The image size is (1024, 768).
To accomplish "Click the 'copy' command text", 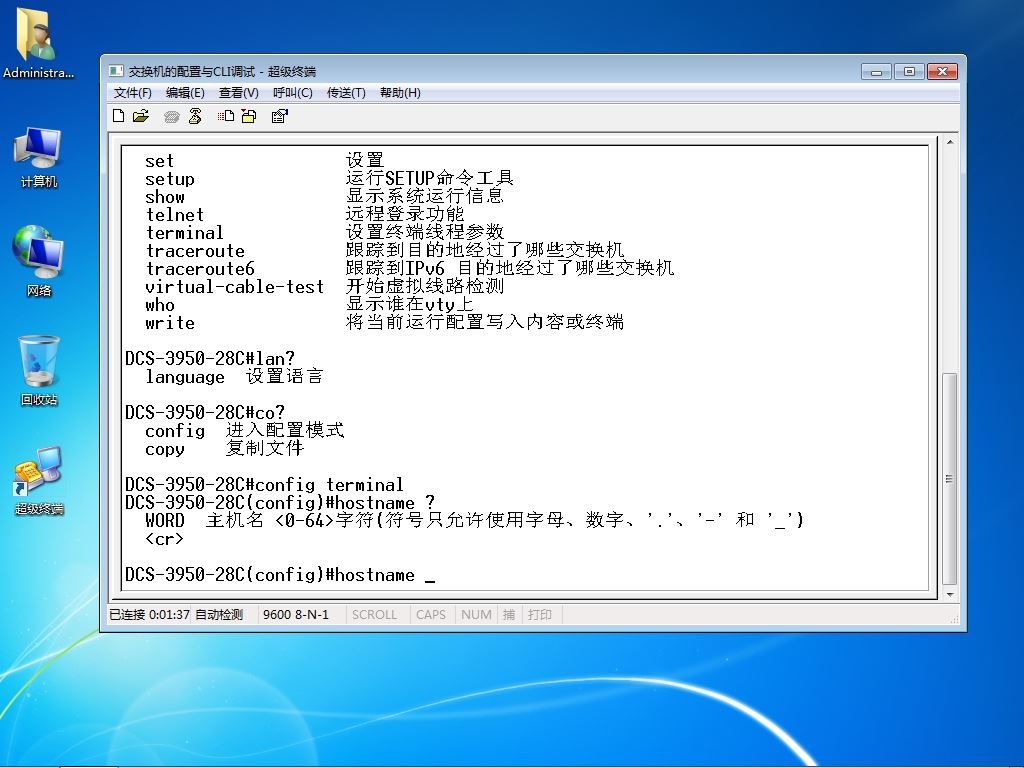I will pyautogui.click(x=165, y=449).
